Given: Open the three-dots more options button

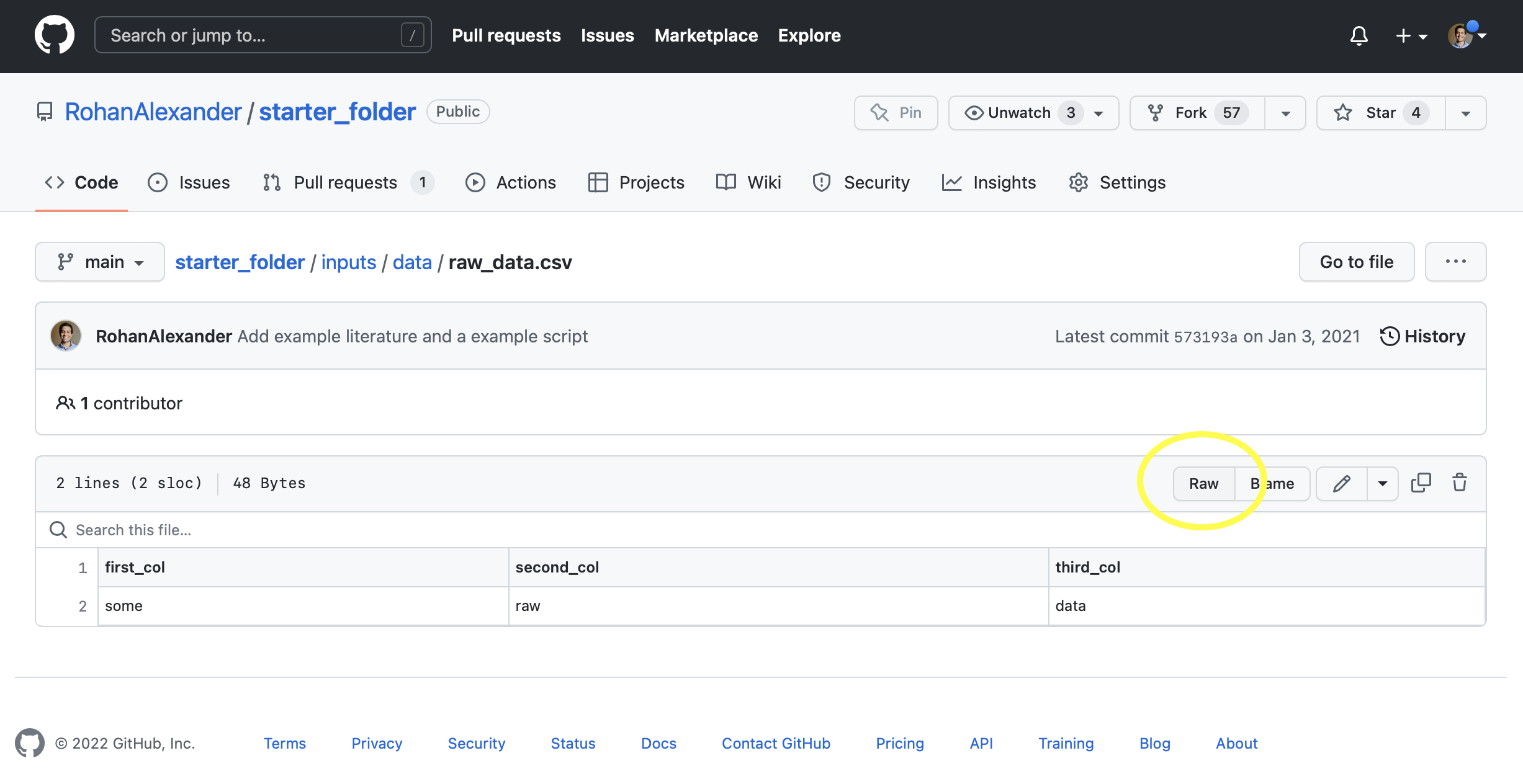Looking at the screenshot, I should [x=1455, y=262].
